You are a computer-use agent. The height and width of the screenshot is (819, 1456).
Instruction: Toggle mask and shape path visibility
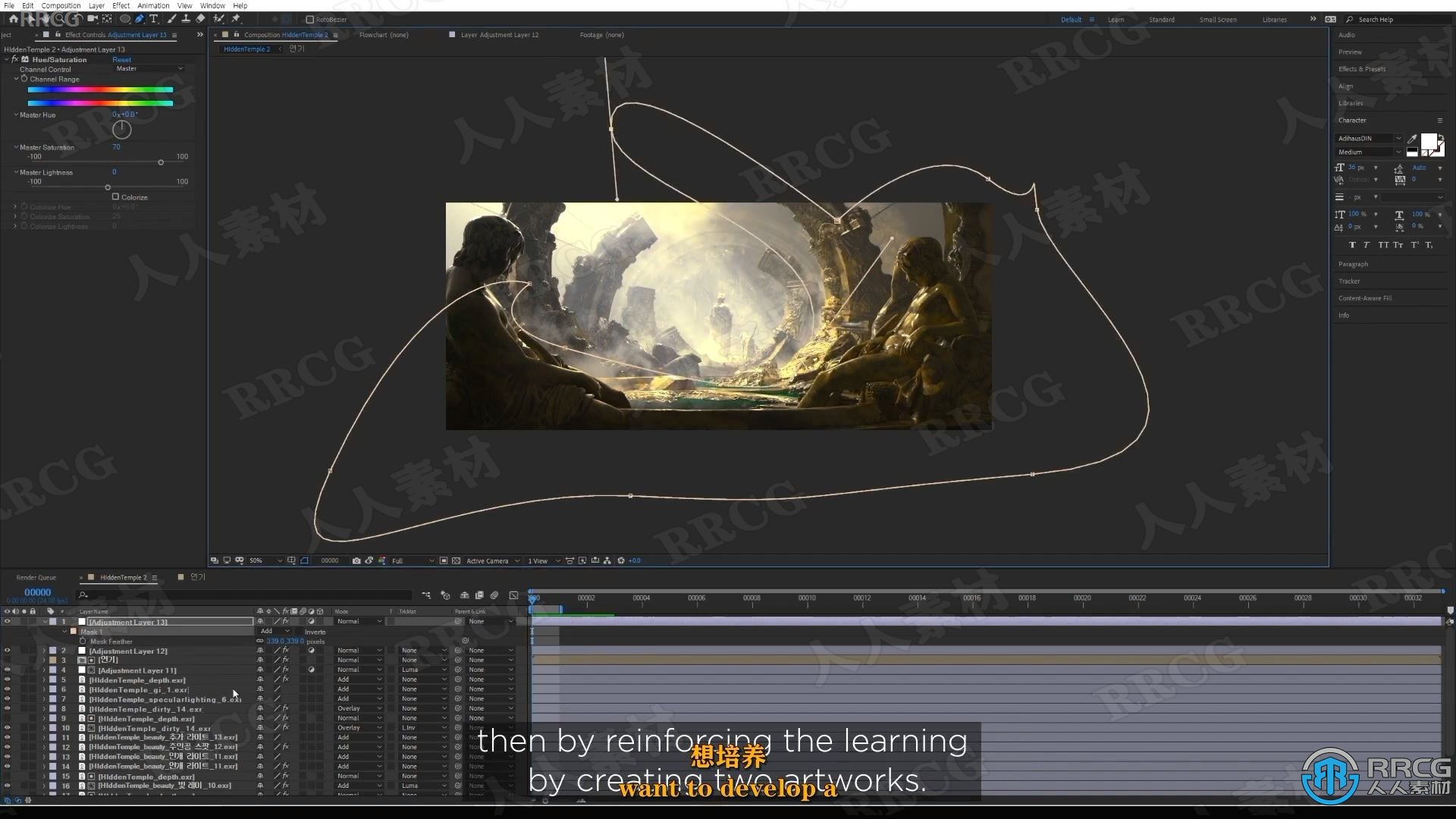[304, 560]
